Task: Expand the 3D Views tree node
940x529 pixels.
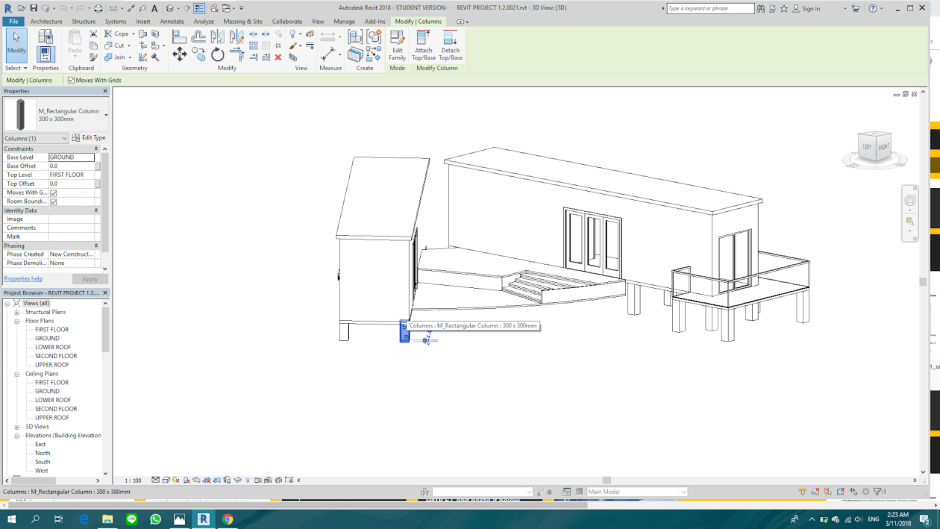Action: point(17,427)
